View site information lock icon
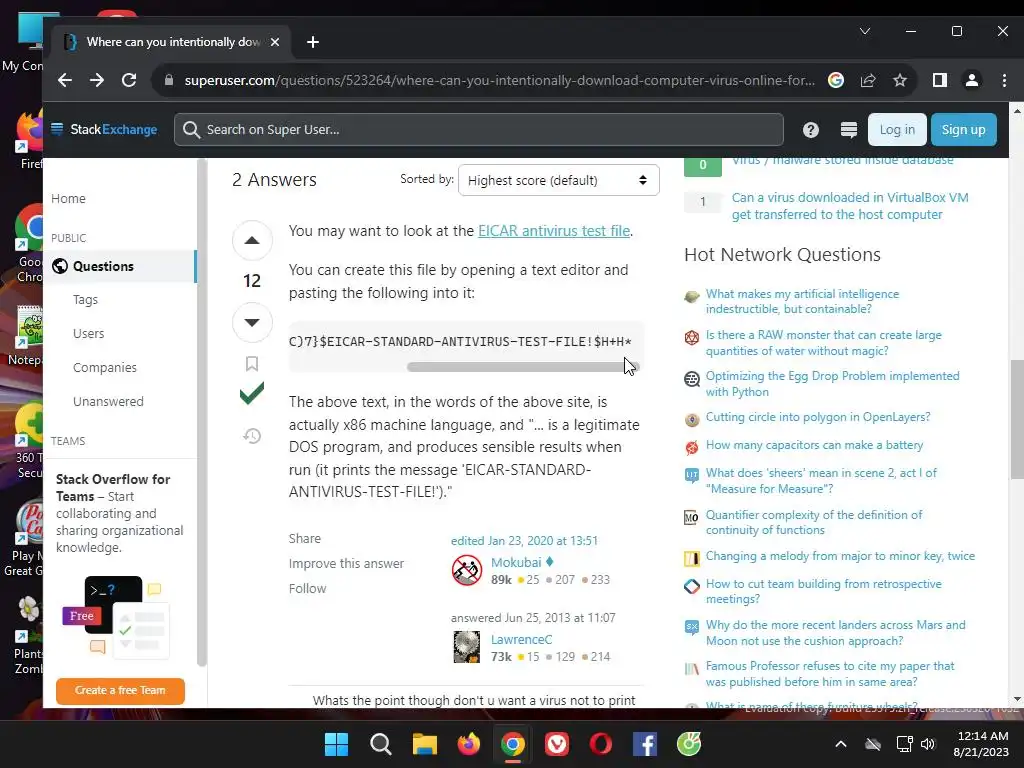The width and height of the screenshot is (1024, 768). [x=169, y=80]
